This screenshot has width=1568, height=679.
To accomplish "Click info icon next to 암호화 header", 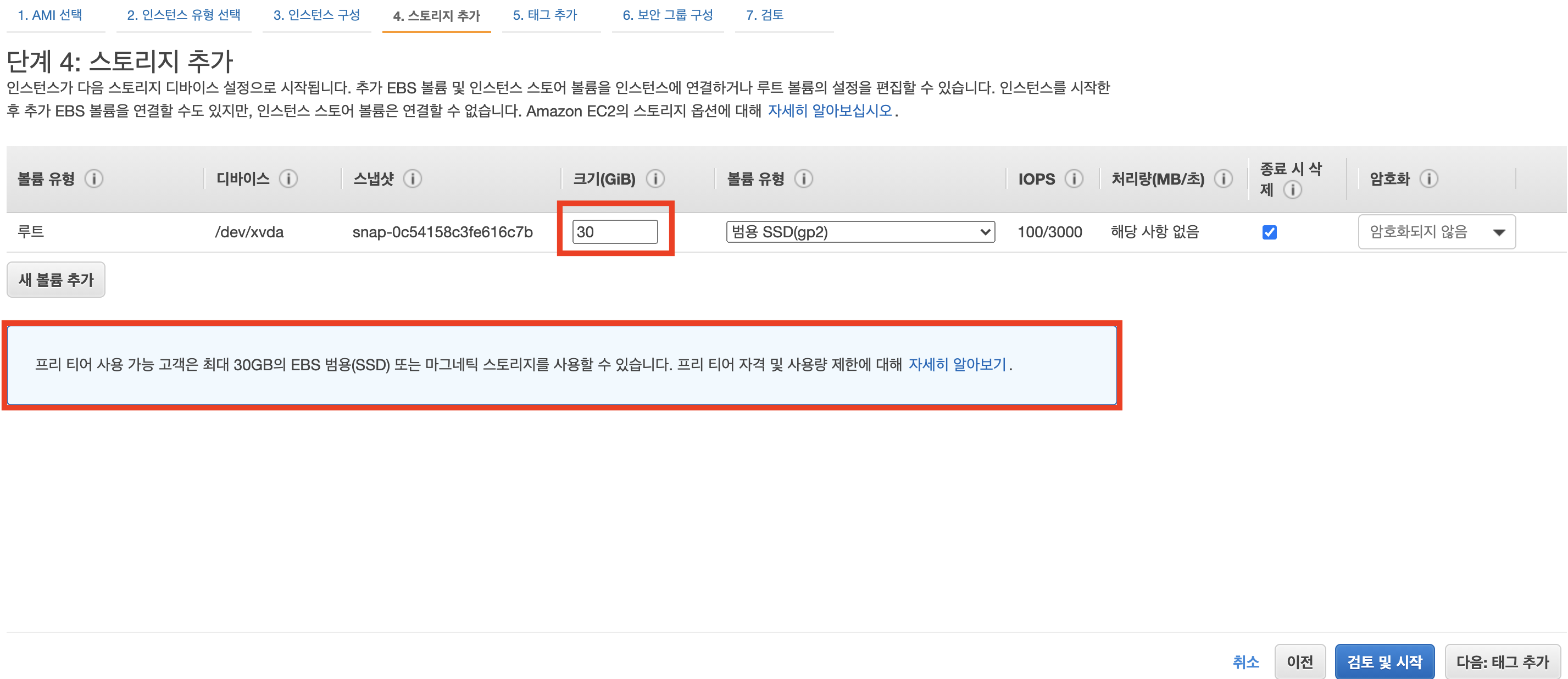I will tap(1428, 179).
